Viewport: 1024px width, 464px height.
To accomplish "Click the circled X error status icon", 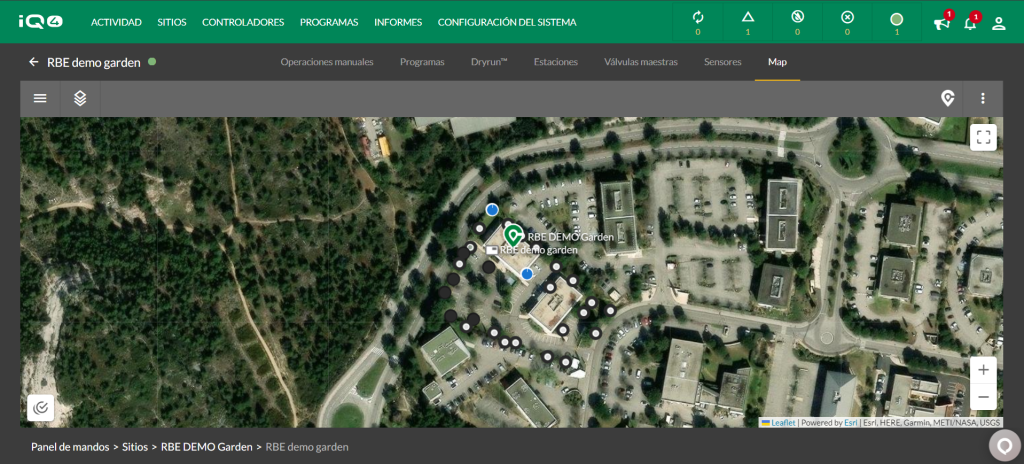I will 847,18.
